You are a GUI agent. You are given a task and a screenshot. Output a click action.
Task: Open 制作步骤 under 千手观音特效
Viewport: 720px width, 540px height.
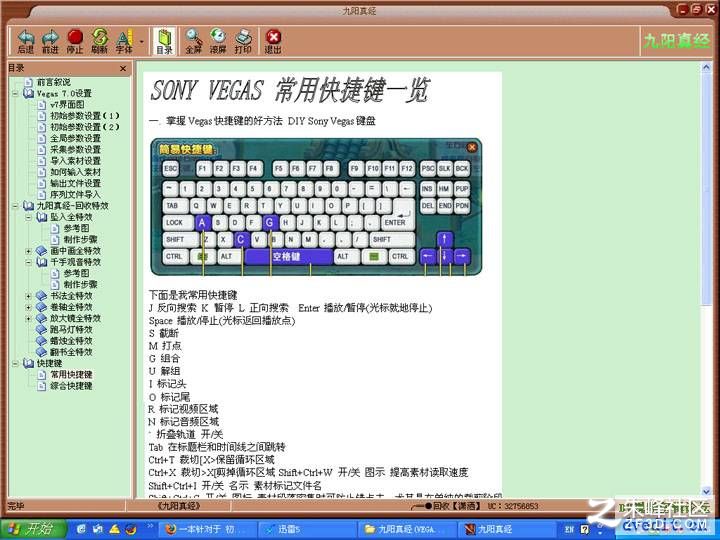click(x=80, y=284)
